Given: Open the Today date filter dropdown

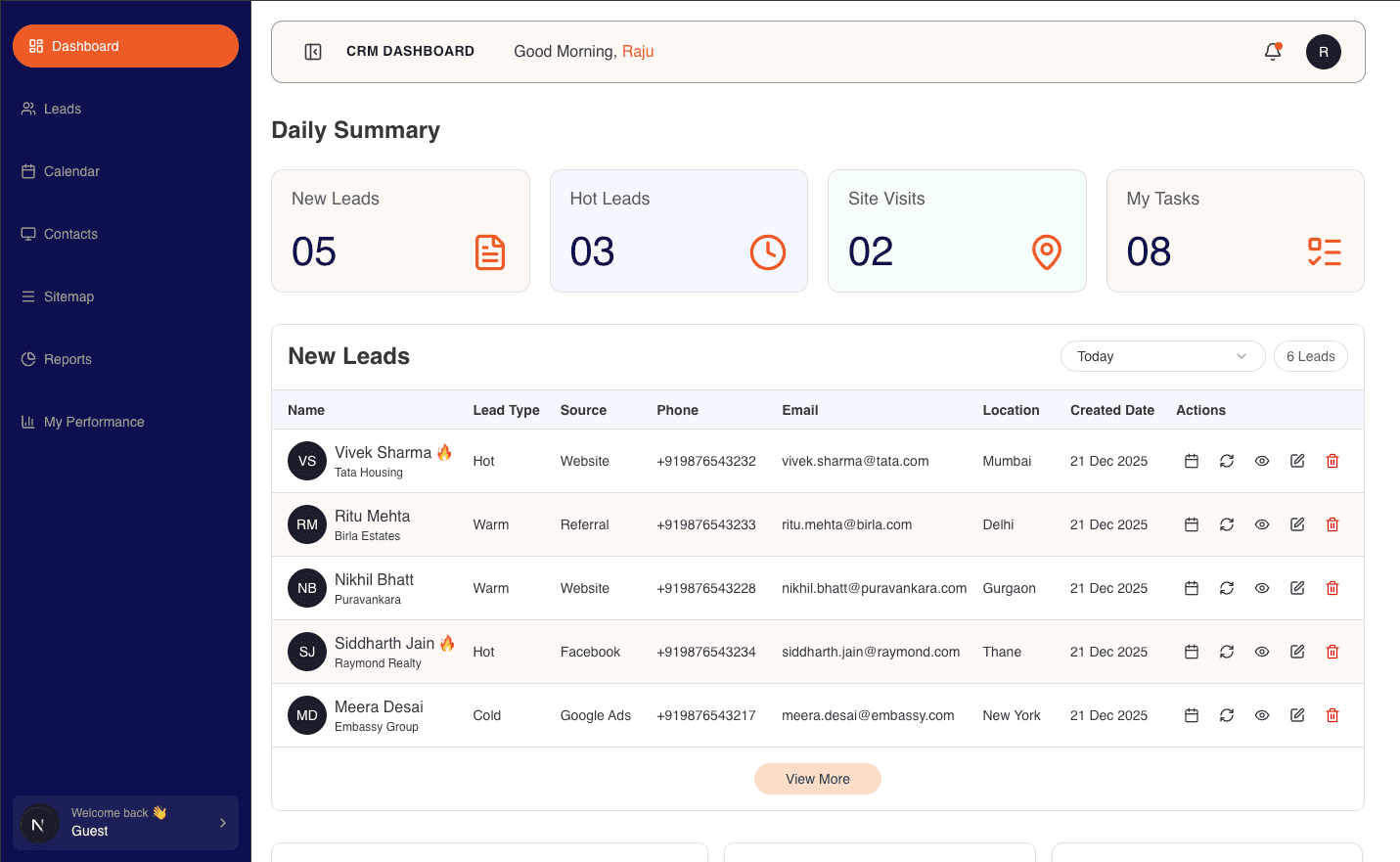Looking at the screenshot, I should coord(1162,356).
